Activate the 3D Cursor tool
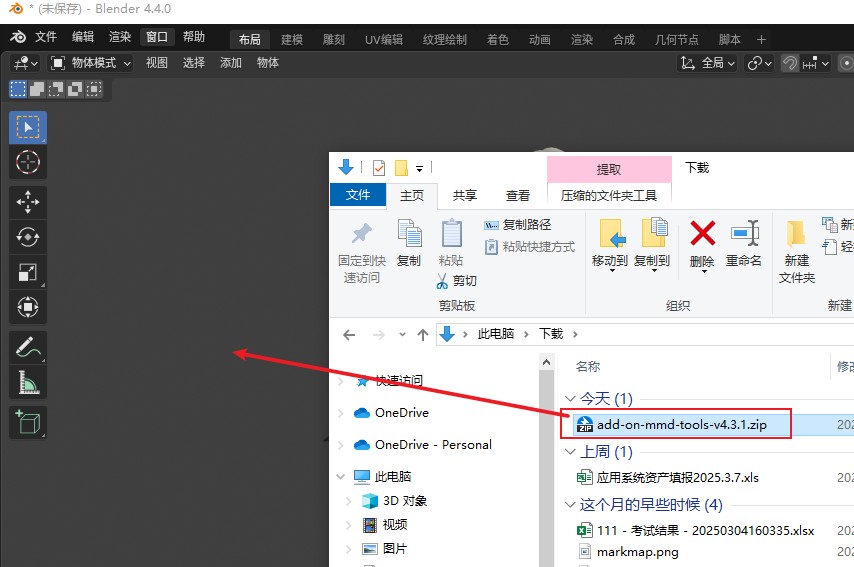Viewport: 854px width, 567px height. coord(28,162)
